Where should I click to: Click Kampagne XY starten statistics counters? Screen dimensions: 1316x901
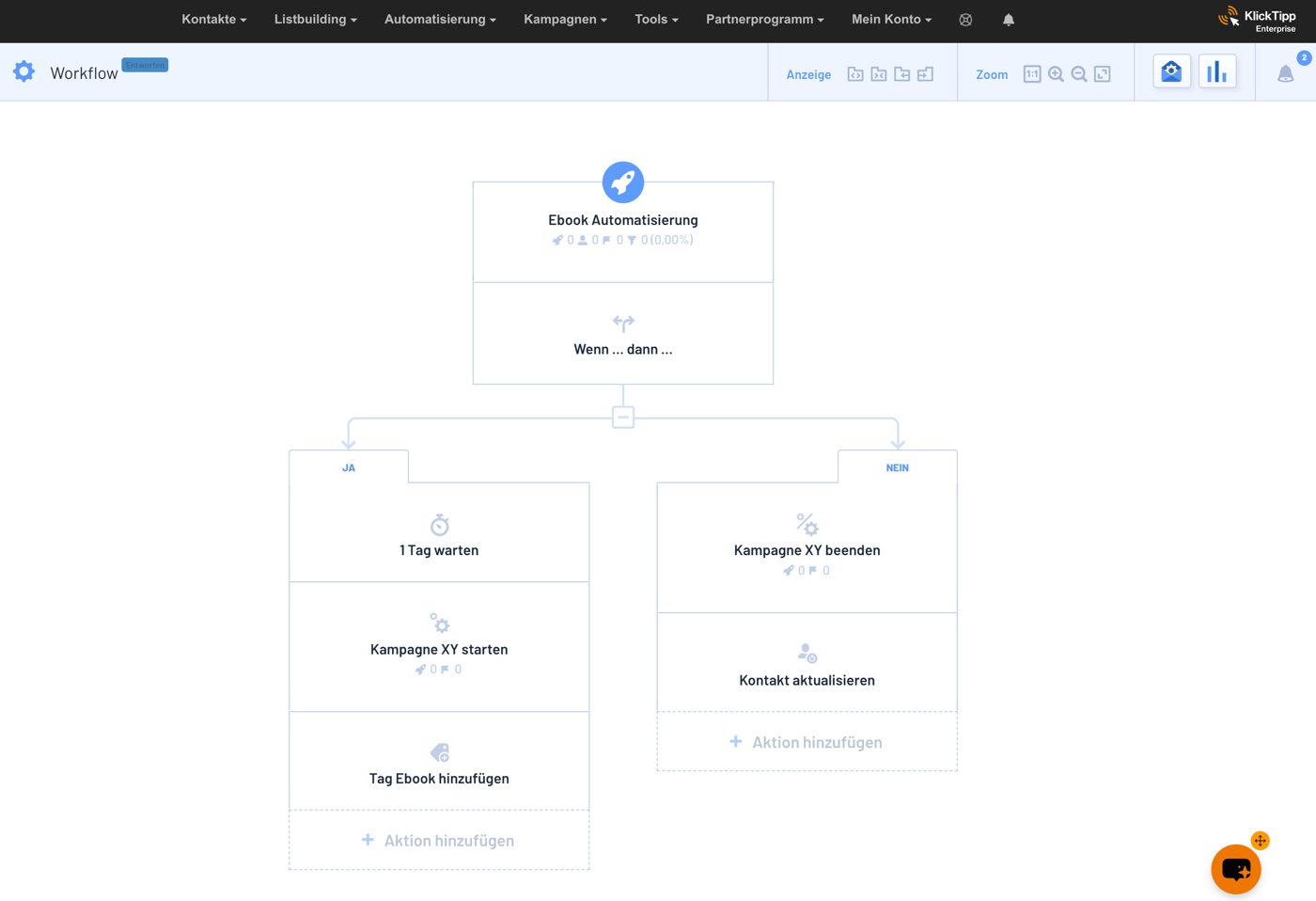(x=439, y=670)
